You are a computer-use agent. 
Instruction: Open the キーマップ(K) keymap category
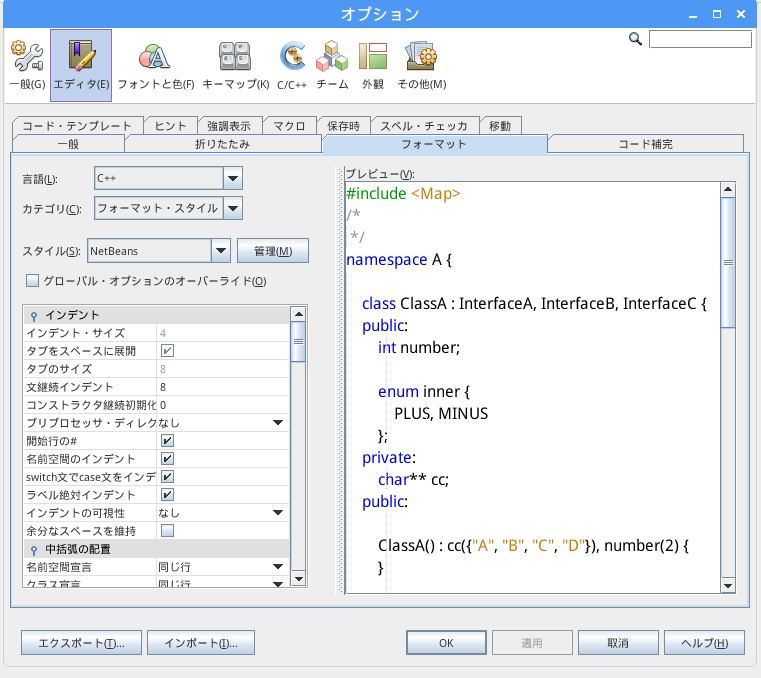235,64
